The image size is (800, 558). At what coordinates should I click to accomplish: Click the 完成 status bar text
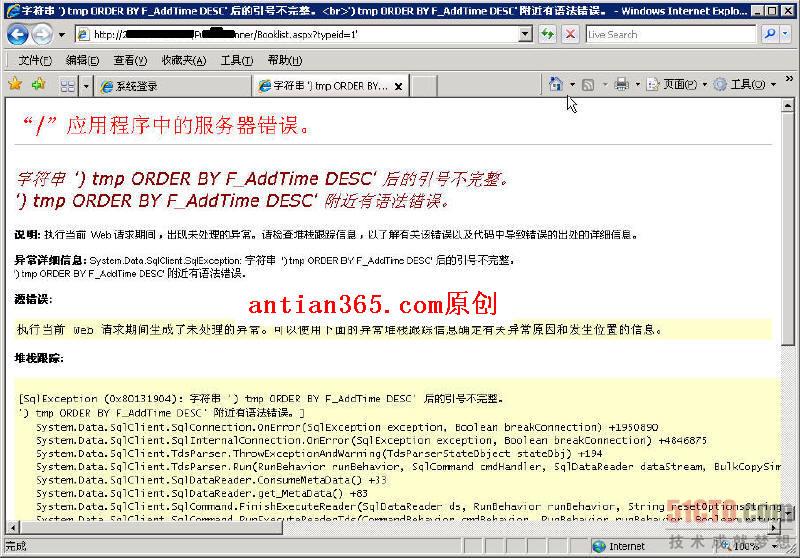coord(16,546)
